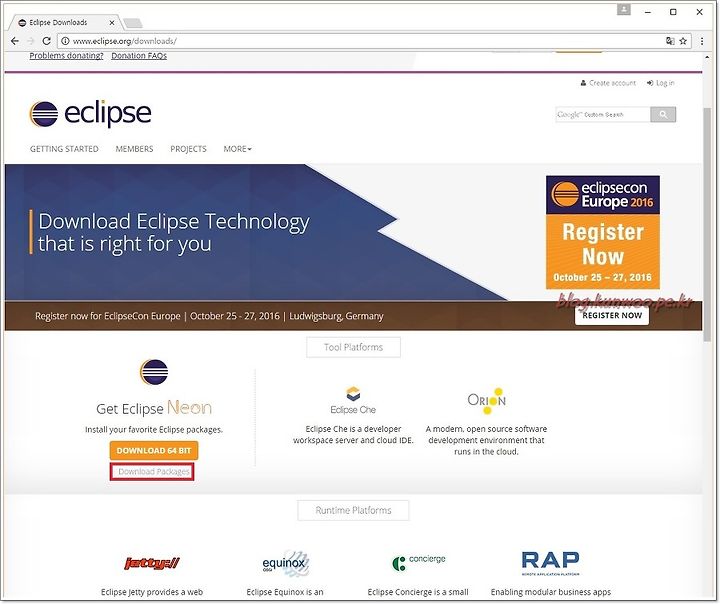720x604 pixels.
Task: Click the translate page icon
Action: click(x=670, y=41)
